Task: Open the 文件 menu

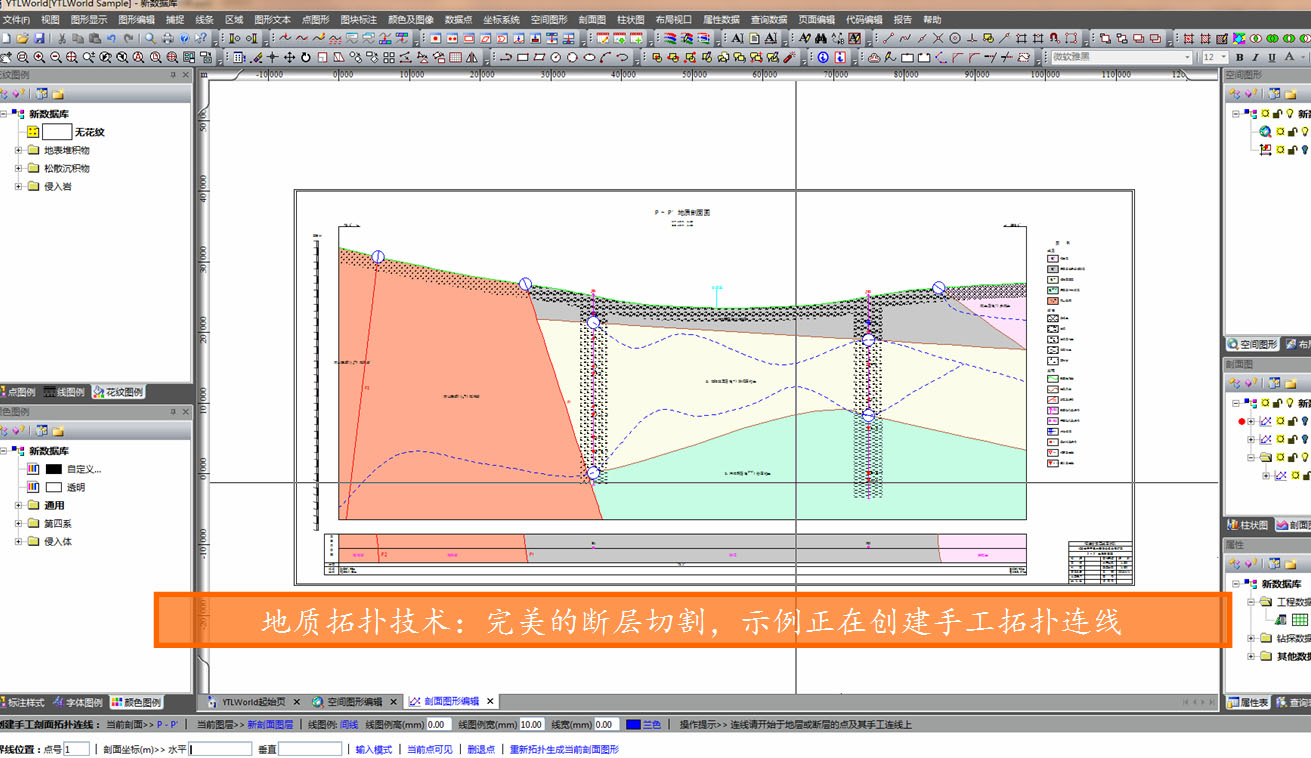Action: (15, 19)
